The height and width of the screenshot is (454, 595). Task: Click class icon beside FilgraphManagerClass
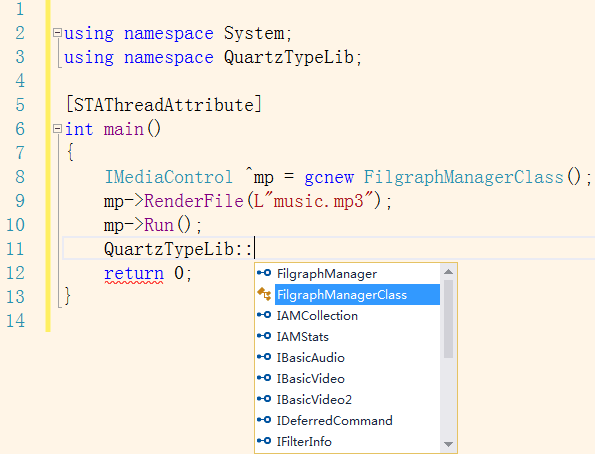264,294
